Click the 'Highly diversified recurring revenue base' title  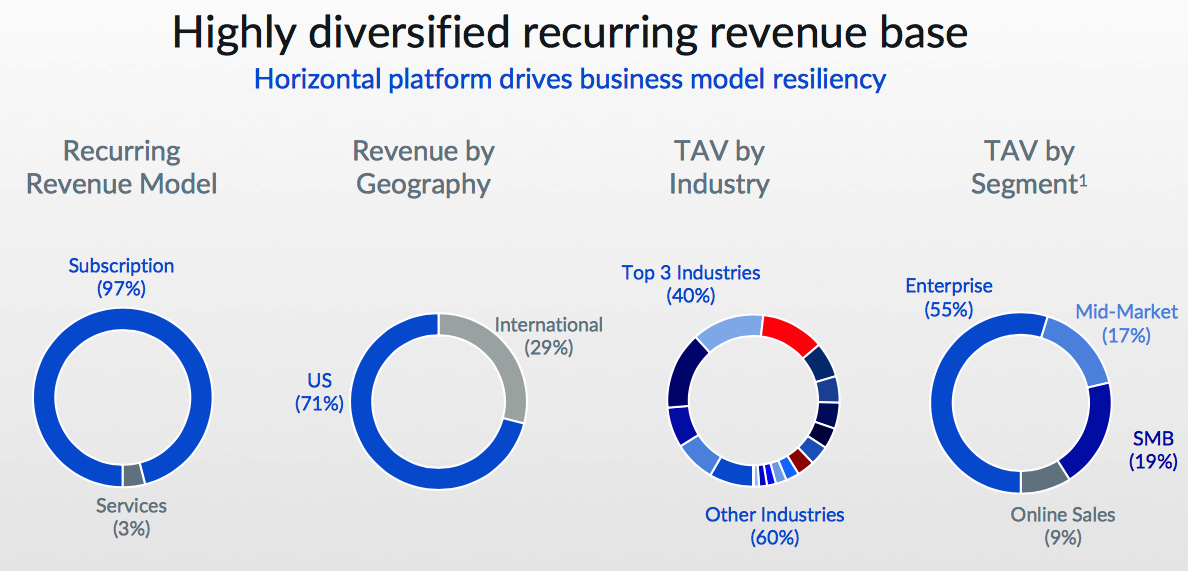pyautogui.click(x=571, y=34)
